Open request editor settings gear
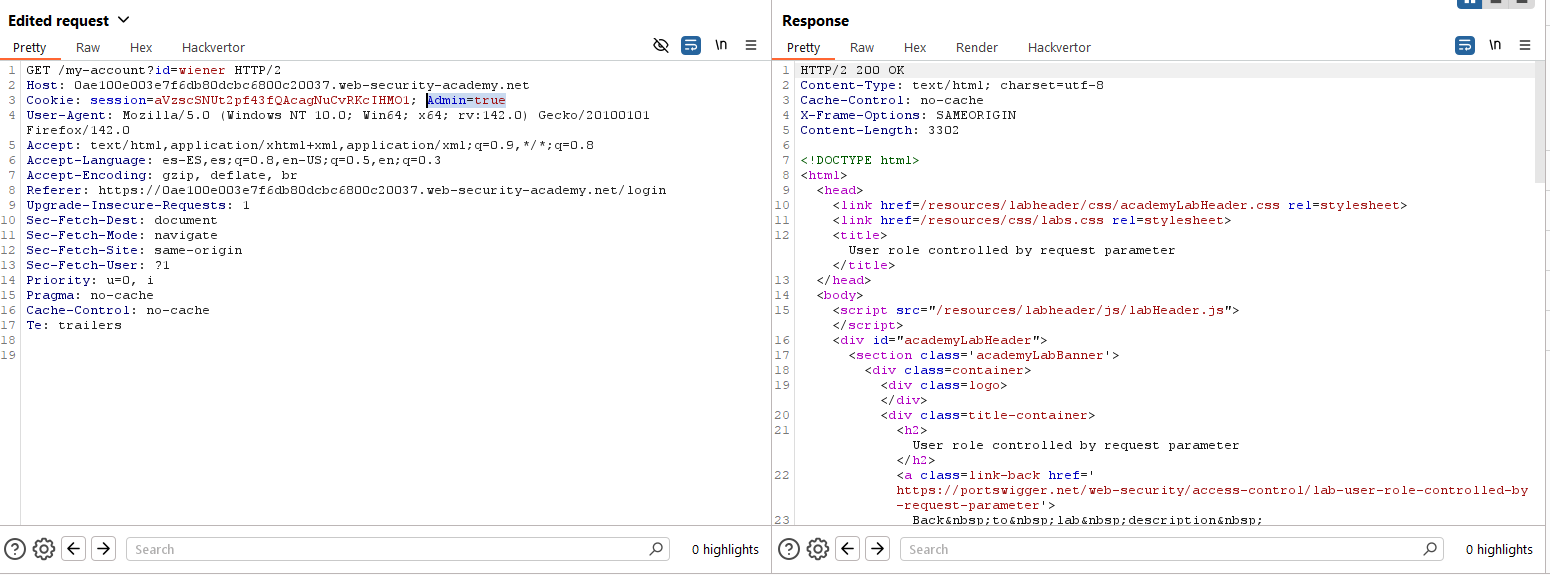Image resolution: width=1550 pixels, height=575 pixels. click(x=43, y=549)
